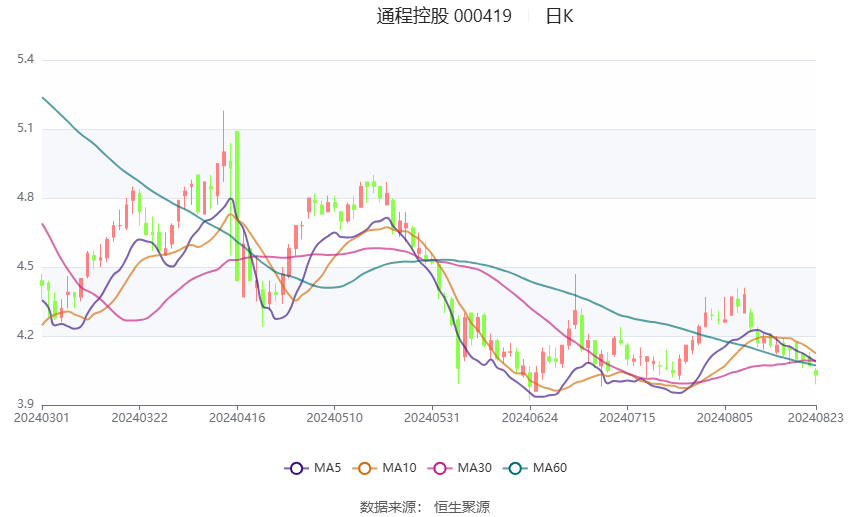
Task: Toggle the MA30 legend marker
Action: pos(440,468)
